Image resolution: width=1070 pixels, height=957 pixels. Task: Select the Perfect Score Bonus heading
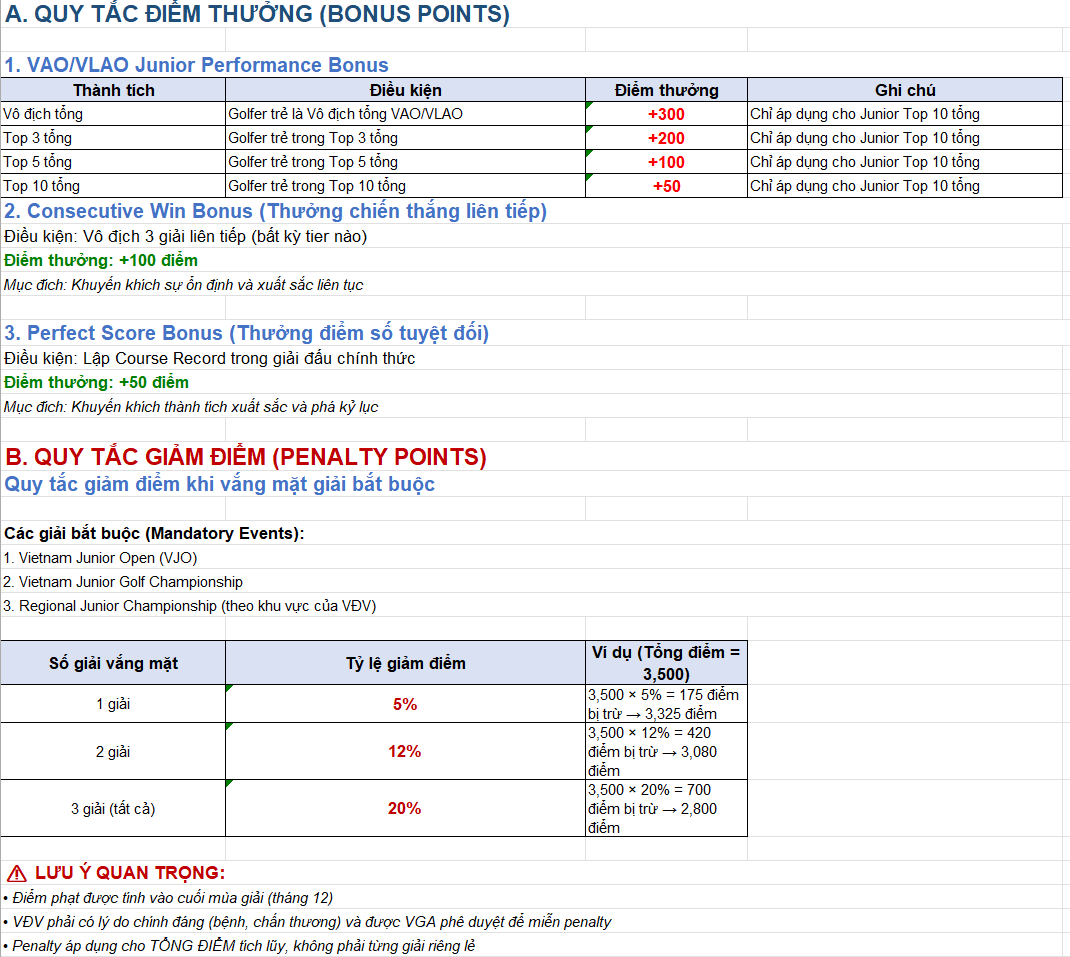[x=246, y=333]
